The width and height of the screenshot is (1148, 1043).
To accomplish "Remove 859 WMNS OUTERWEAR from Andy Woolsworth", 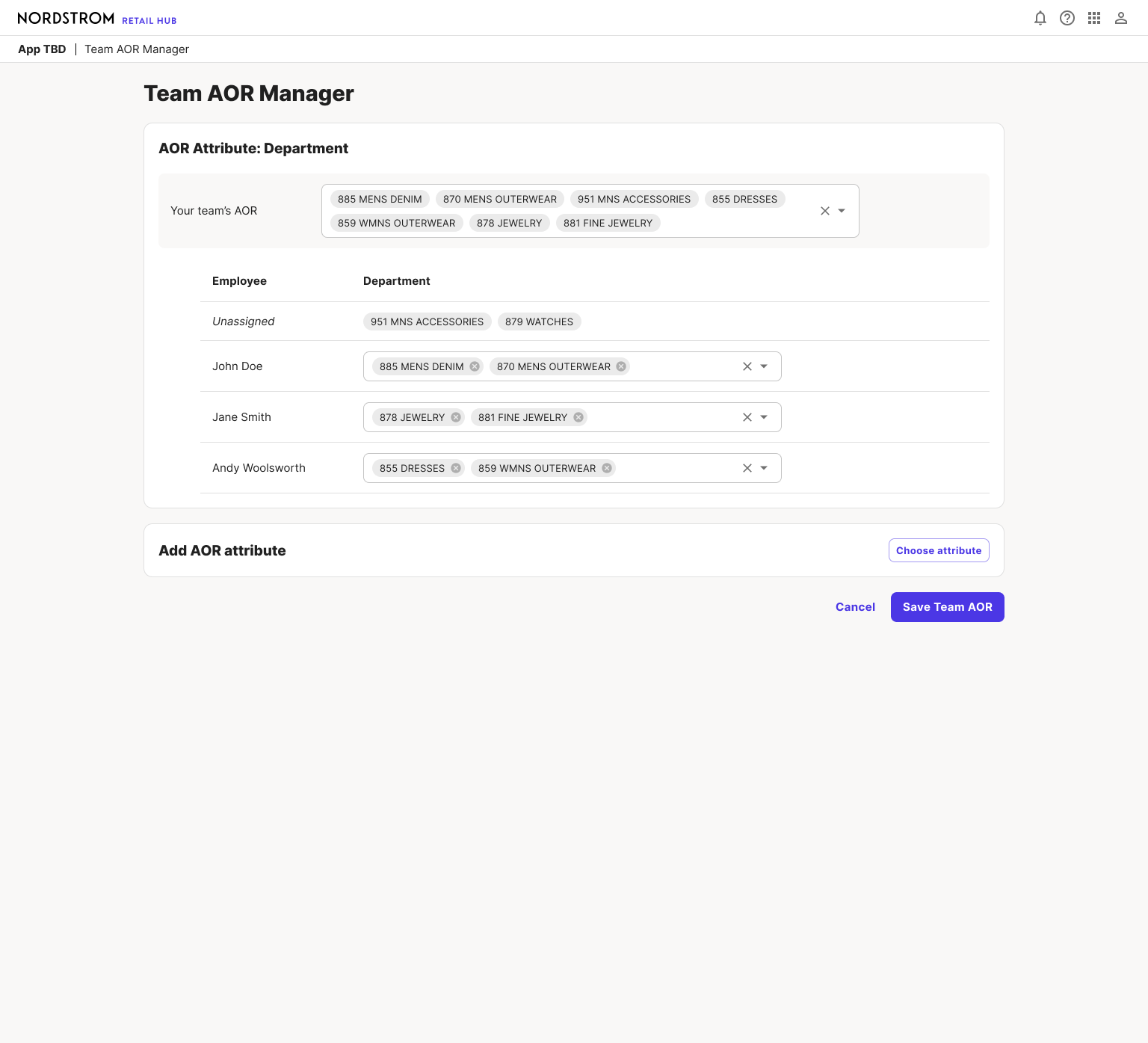I will [x=607, y=468].
